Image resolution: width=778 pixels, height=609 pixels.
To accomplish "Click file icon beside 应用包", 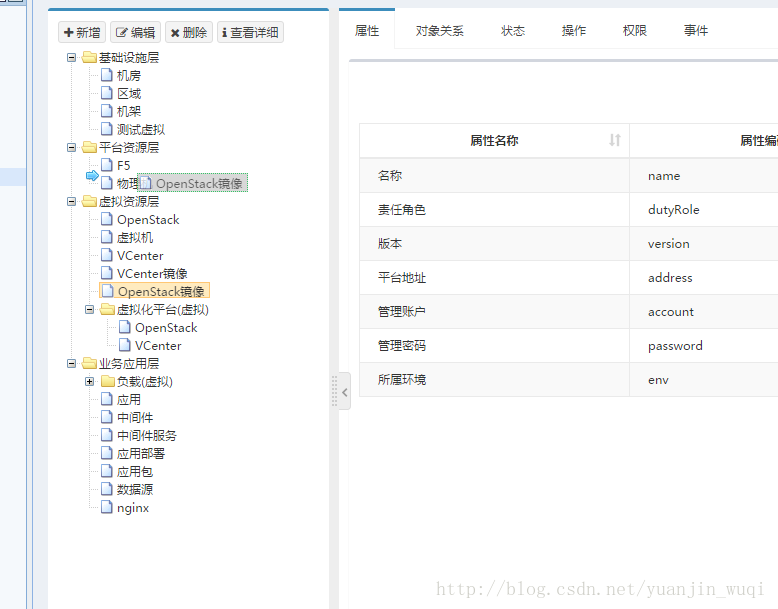I will (107, 472).
